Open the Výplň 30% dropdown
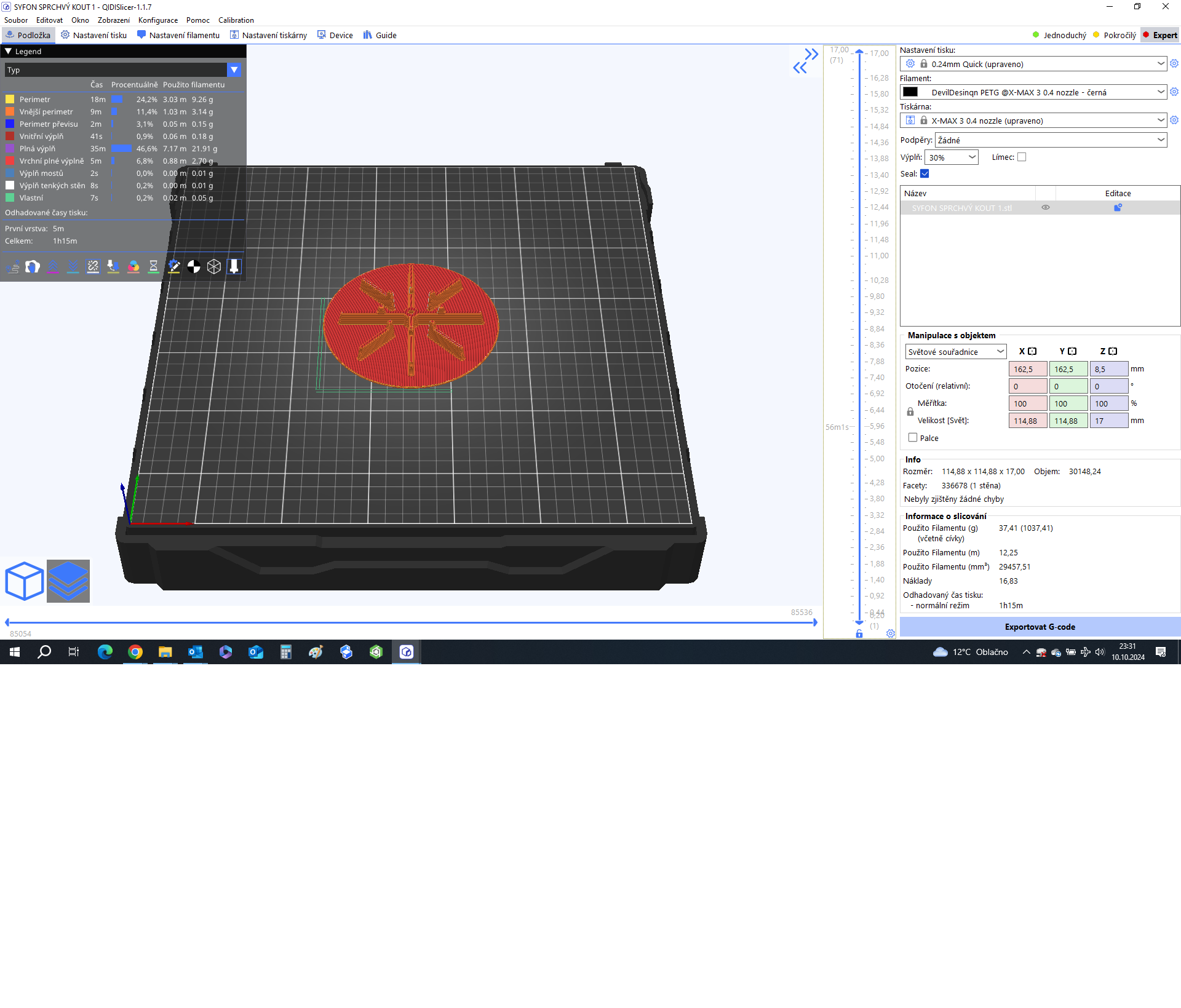 (952, 157)
